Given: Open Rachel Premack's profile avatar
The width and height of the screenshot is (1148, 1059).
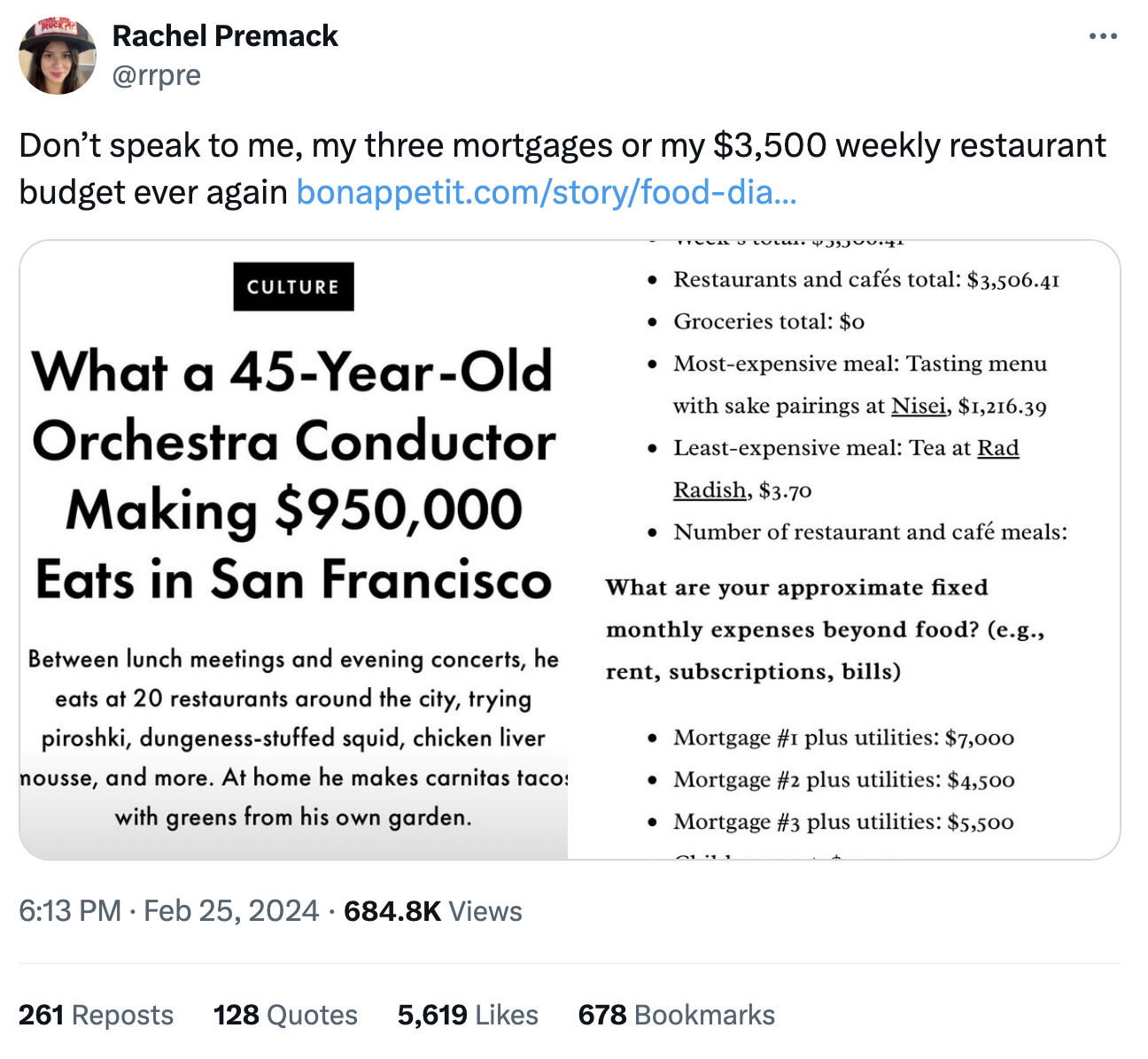Looking at the screenshot, I should (x=58, y=55).
